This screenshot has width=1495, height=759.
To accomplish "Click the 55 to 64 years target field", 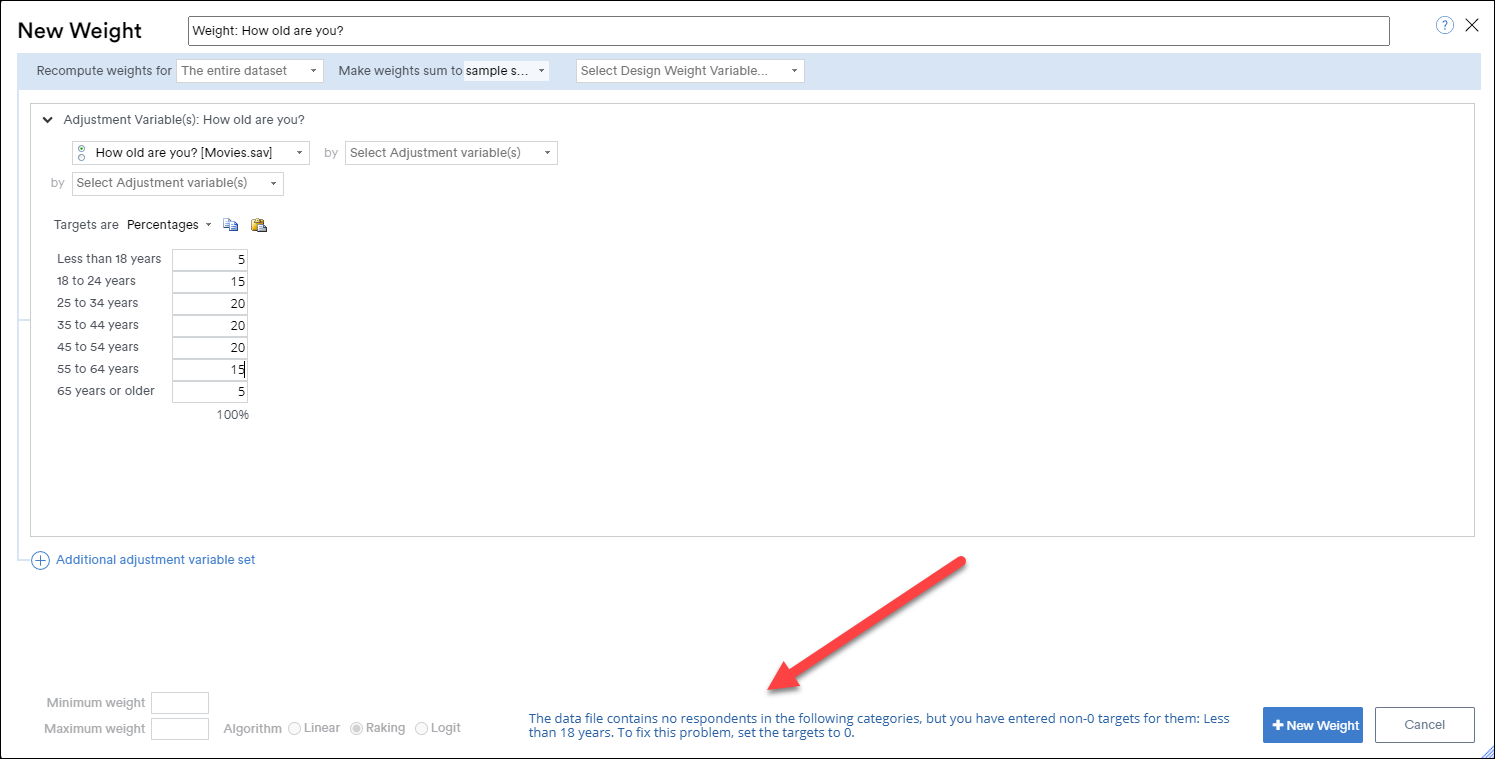I will click(210, 369).
